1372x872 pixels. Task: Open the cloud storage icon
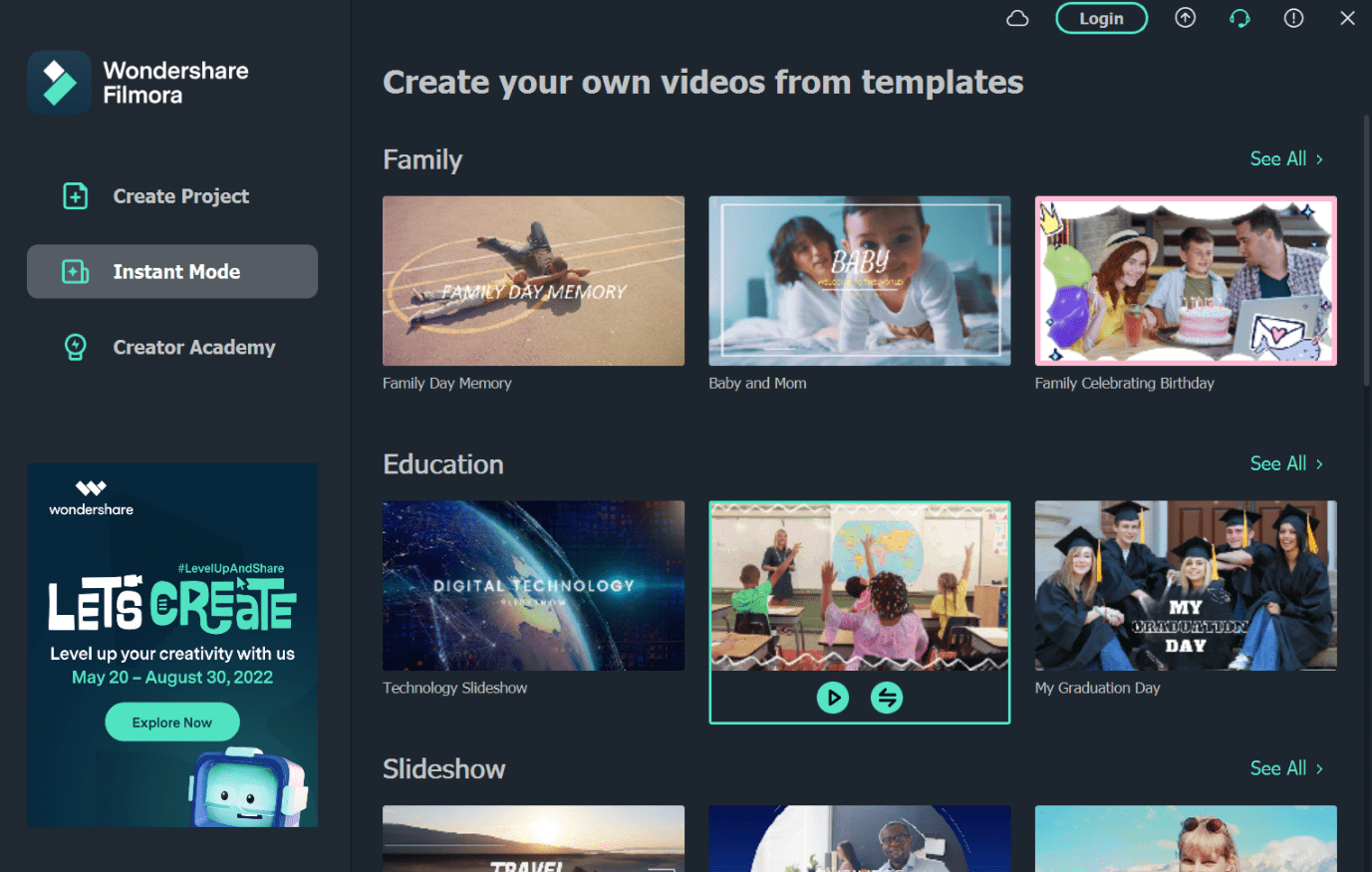pyautogui.click(x=1017, y=18)
